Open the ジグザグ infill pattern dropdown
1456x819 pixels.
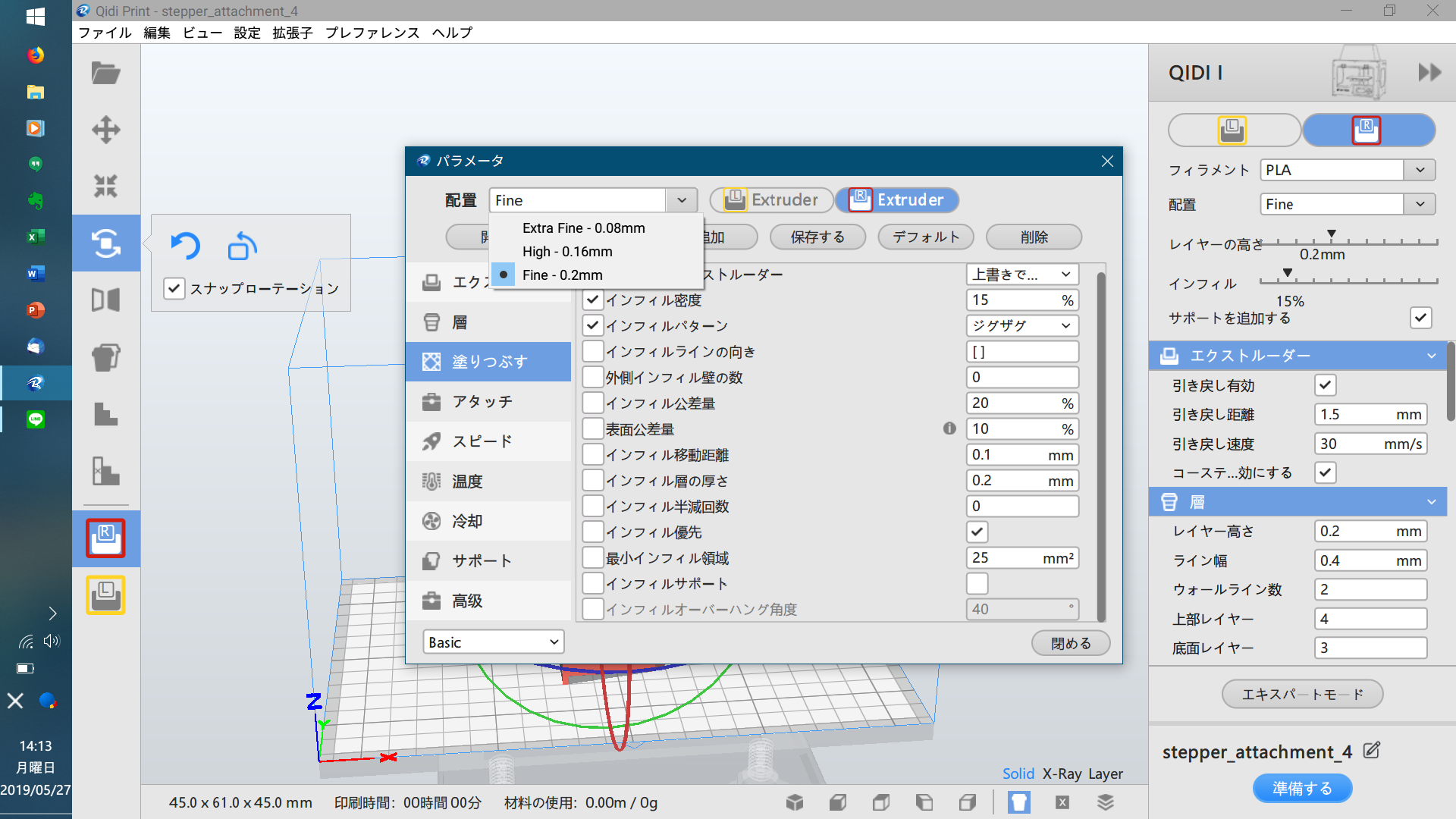pos(1021,326)
